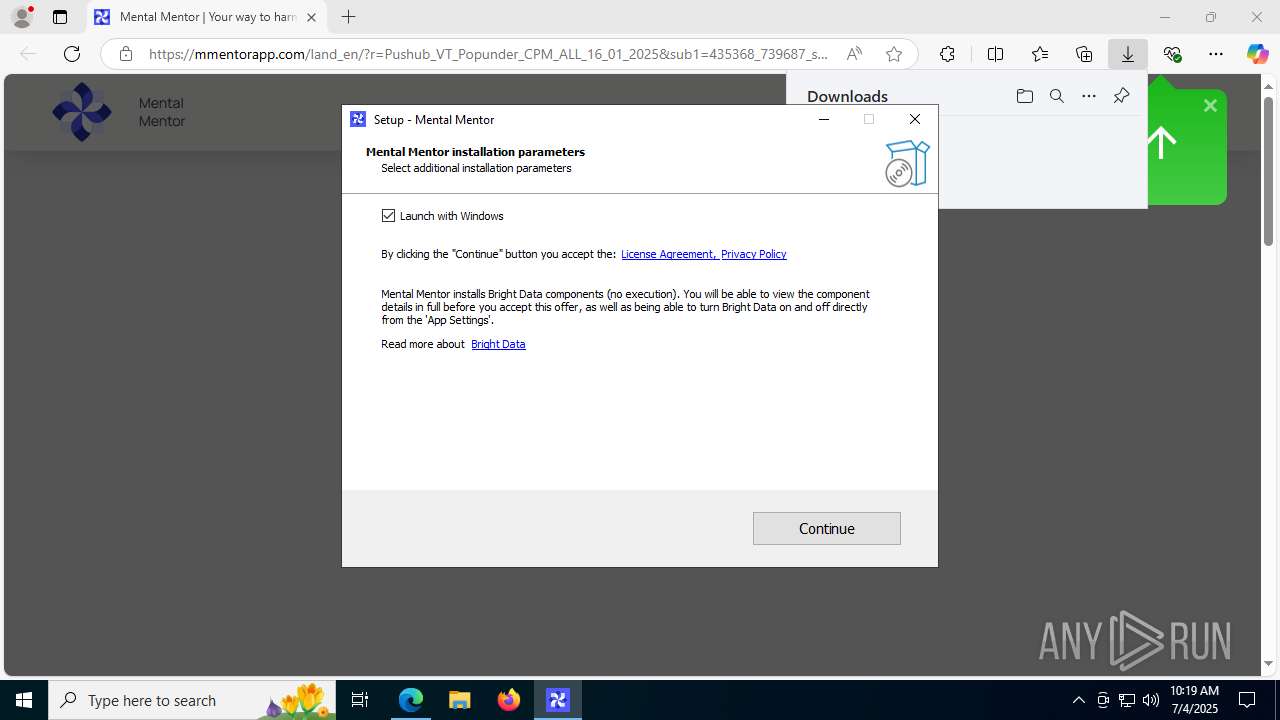1280x720 pixels.
Task: Click the network tray icon
Action: 1127,700
